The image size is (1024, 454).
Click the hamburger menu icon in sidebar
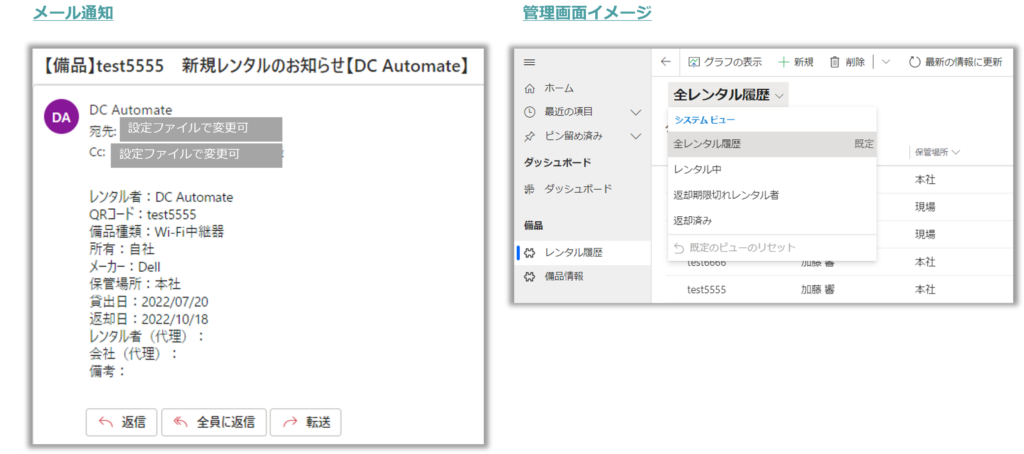530,62
